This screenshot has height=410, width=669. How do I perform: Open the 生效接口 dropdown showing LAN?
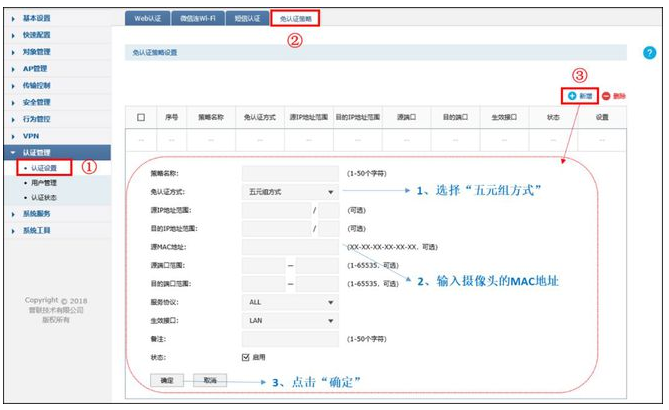click(x=290, y=320)
